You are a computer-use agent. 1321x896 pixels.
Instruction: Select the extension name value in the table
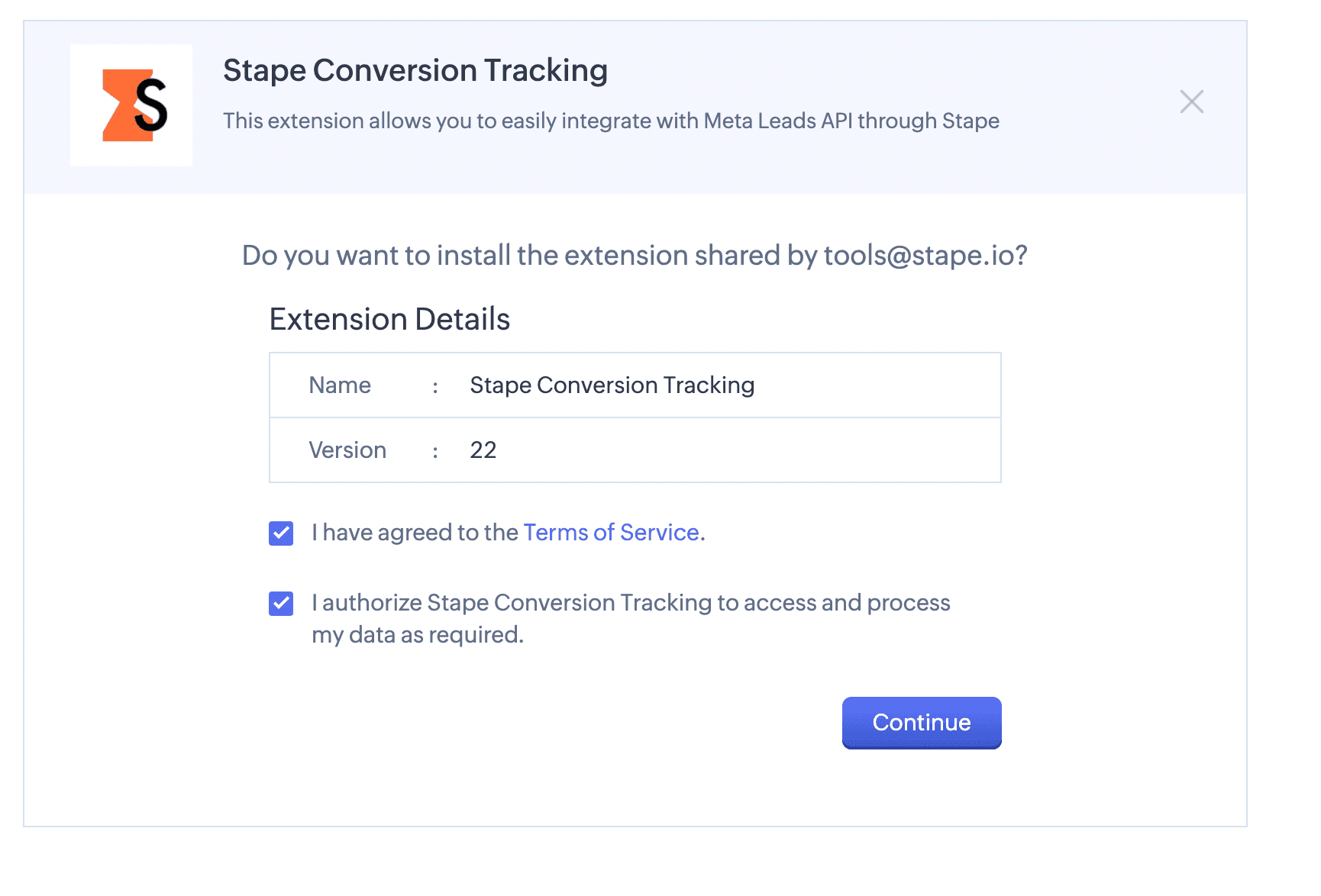[612, 385]
